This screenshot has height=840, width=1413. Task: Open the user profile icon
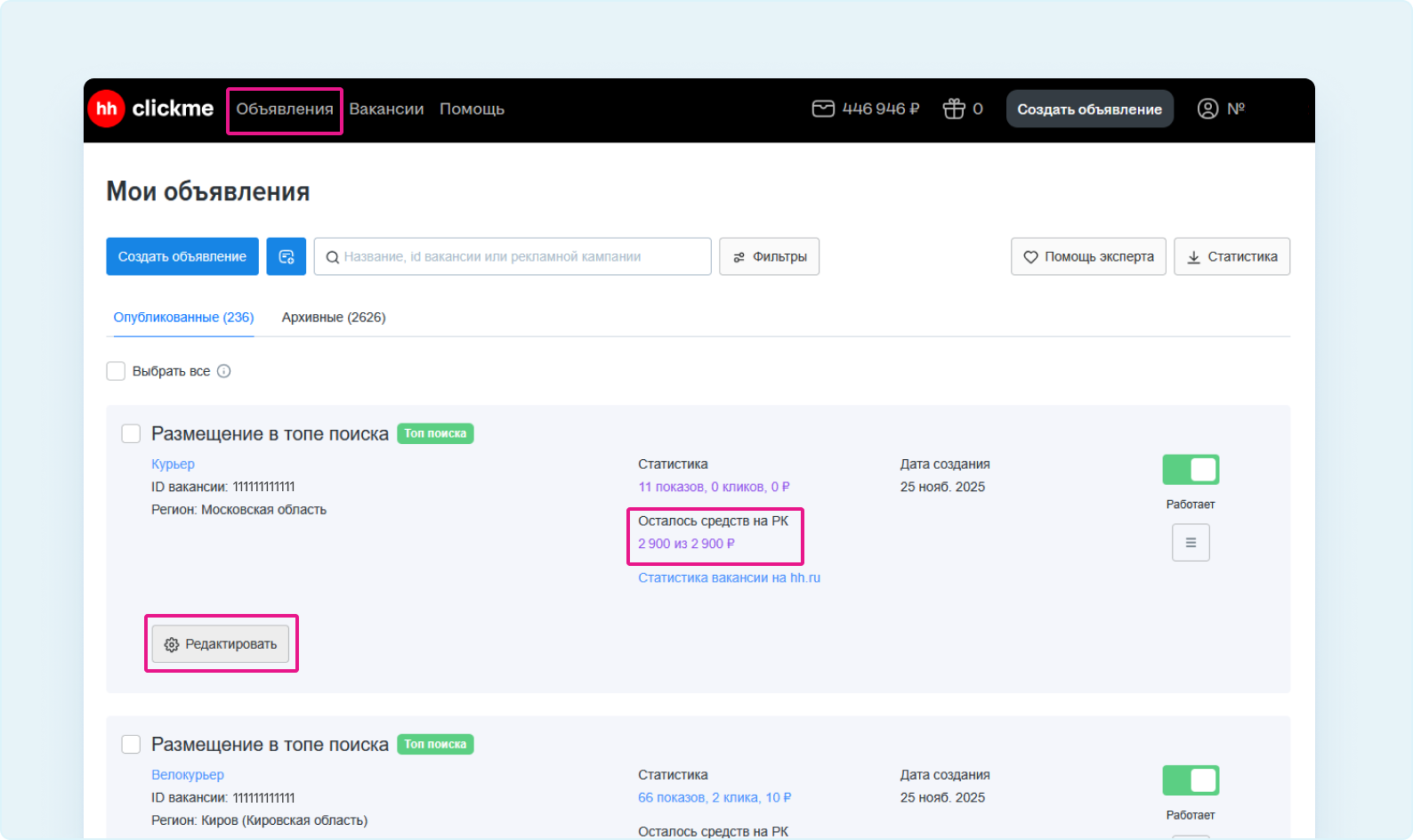[x=1207, y=109]
